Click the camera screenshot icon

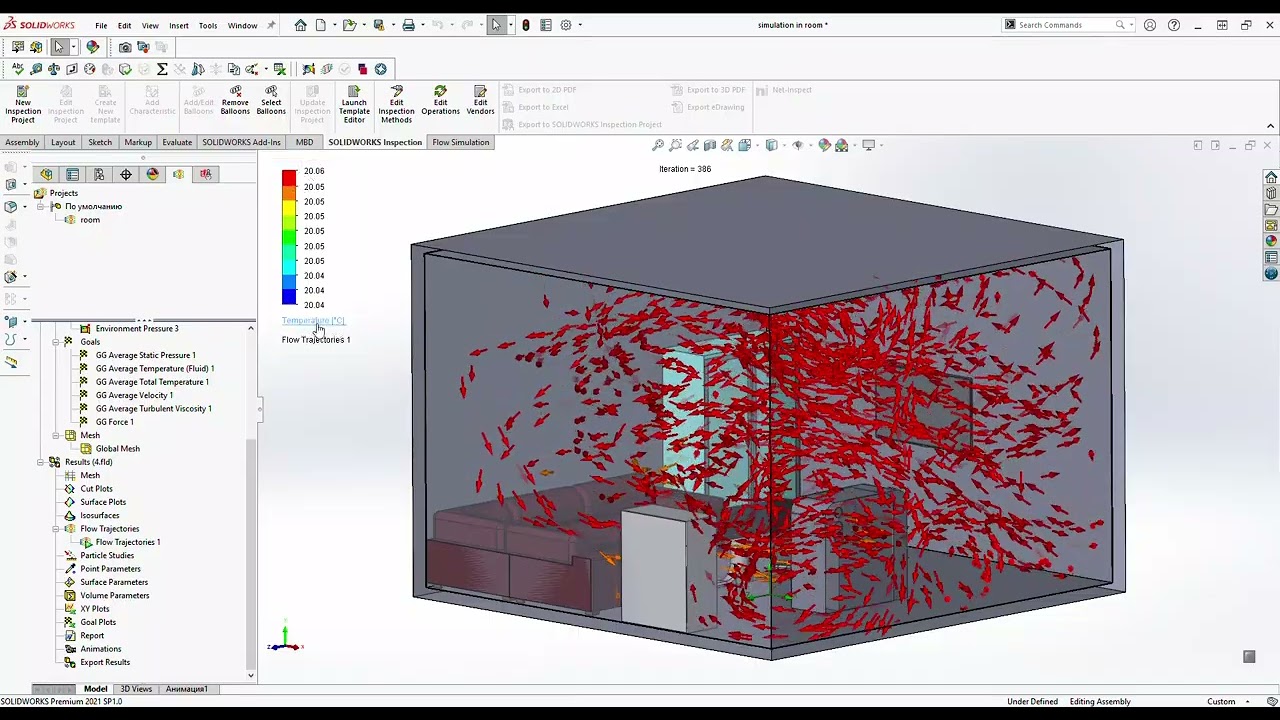(x=125, y=47)
